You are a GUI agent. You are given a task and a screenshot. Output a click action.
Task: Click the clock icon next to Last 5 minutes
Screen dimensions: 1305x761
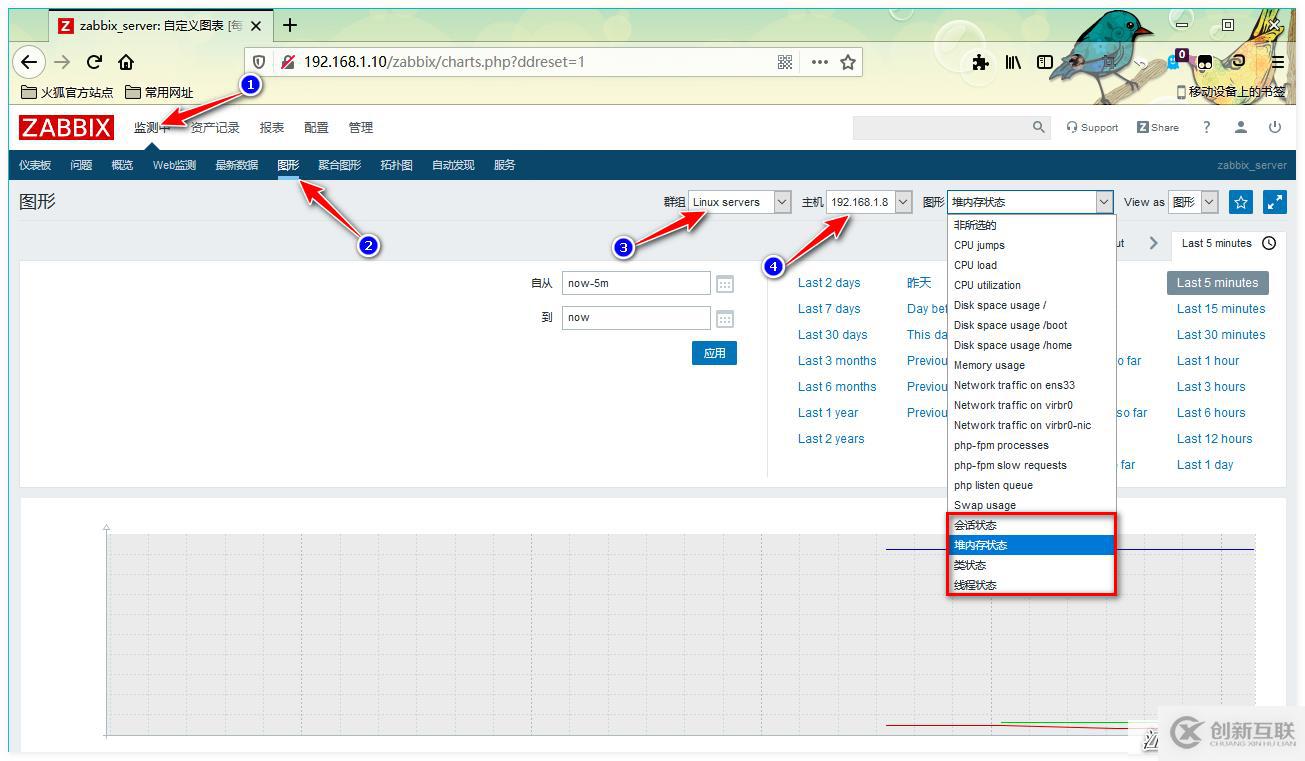[x=1269, y=243]
